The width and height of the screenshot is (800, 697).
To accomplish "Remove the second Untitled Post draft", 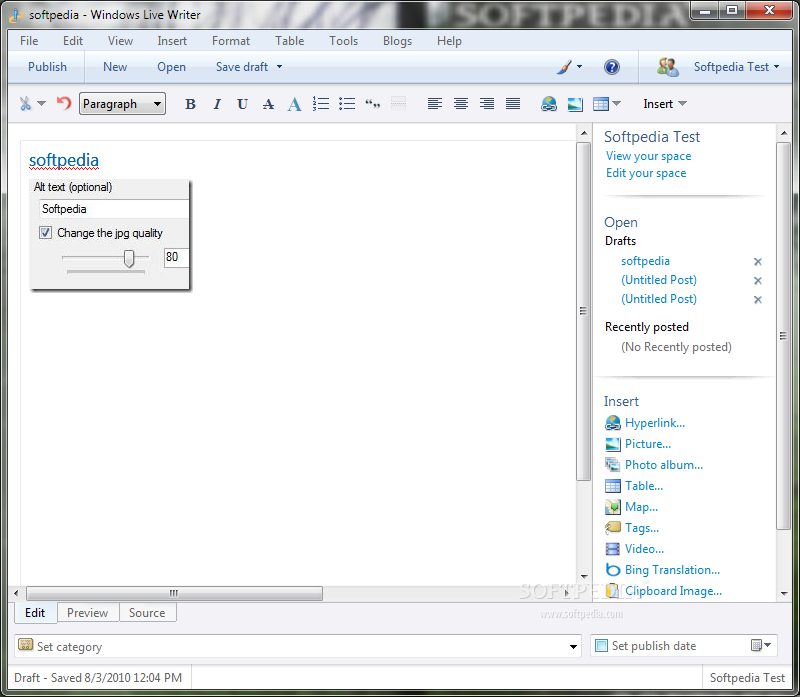I will pos(758,300).
